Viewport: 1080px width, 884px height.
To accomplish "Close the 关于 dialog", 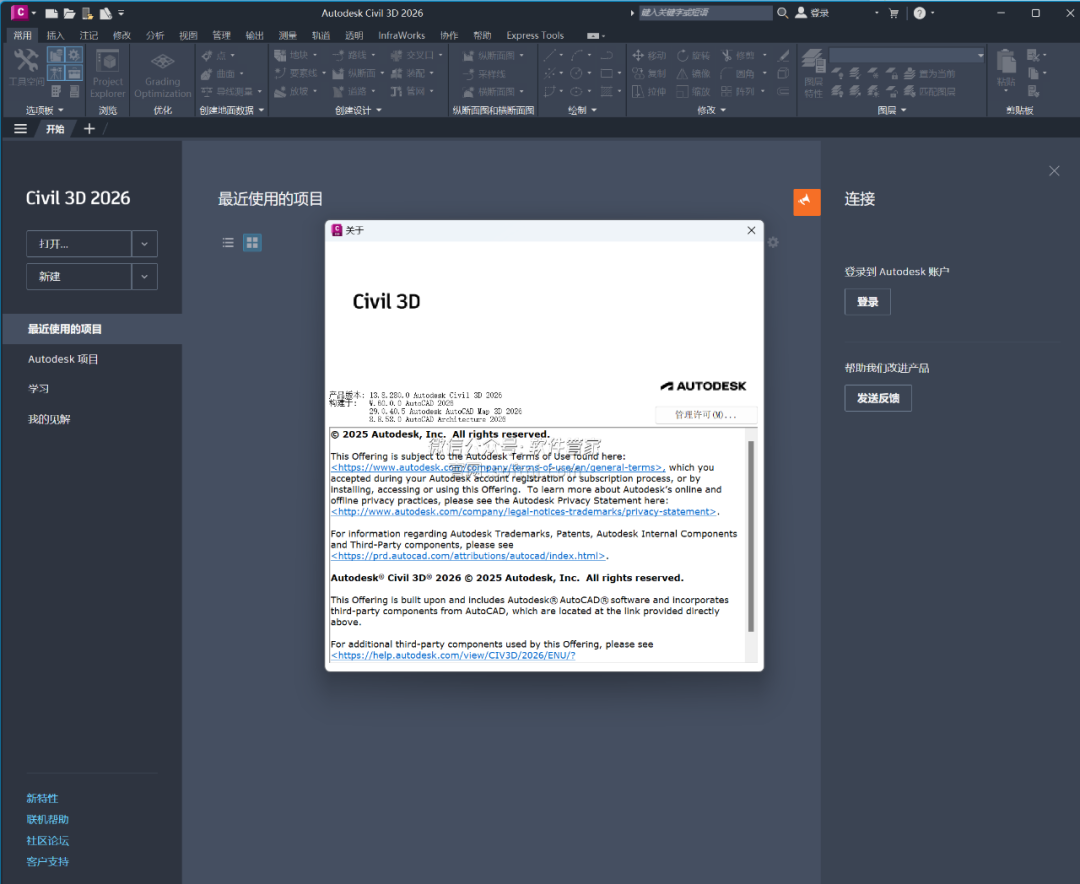I will (751, 230).
